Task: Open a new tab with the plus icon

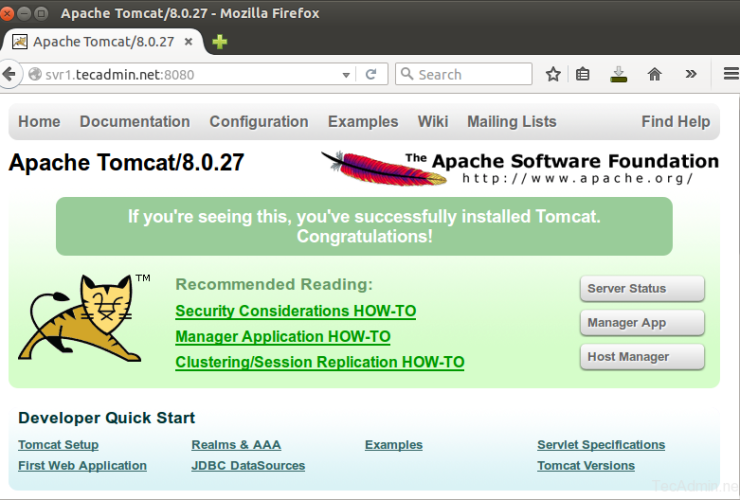Action: click(x=219, y=42)
